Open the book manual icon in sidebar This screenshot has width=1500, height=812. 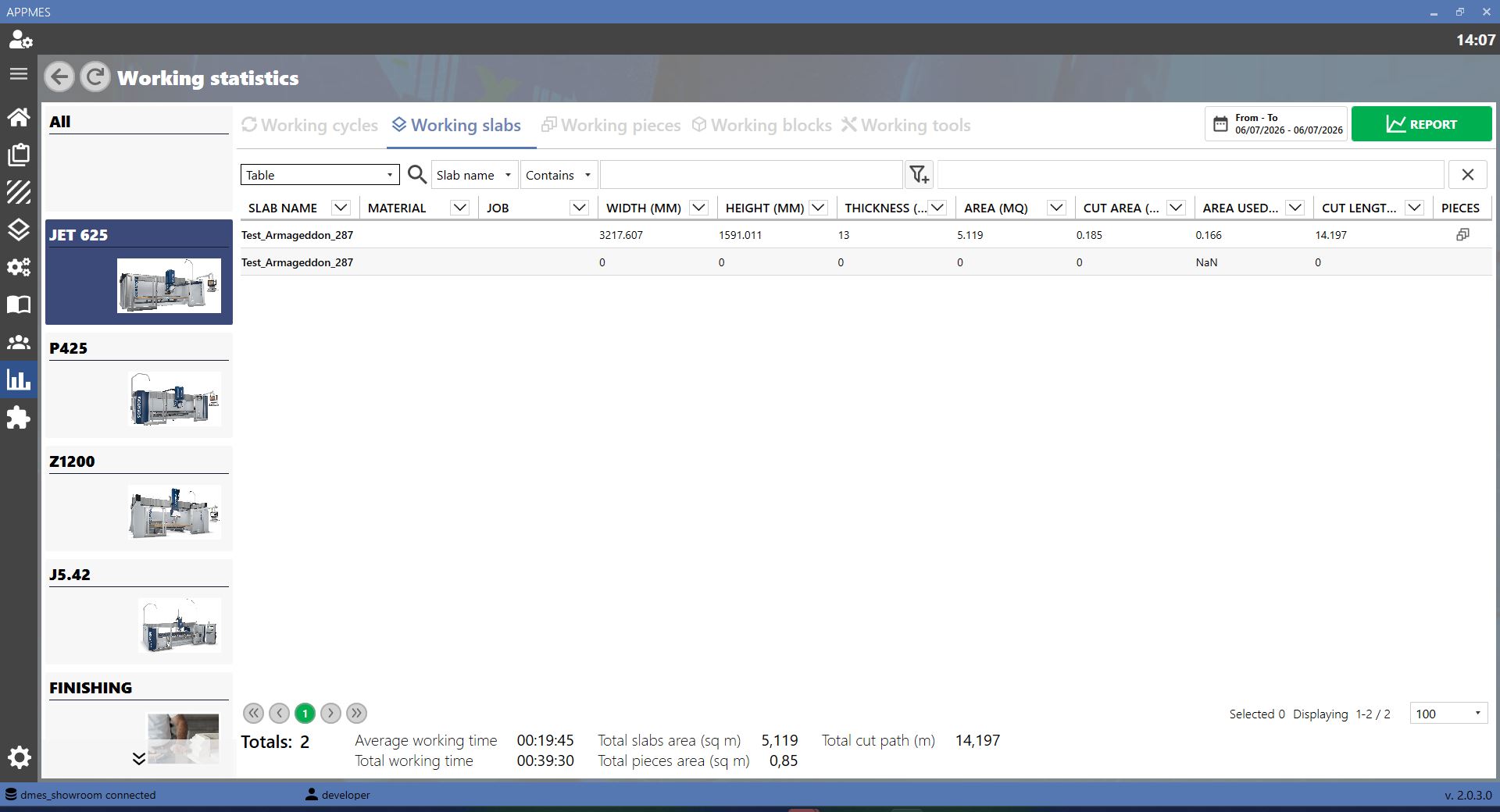(x=19, y=304)
